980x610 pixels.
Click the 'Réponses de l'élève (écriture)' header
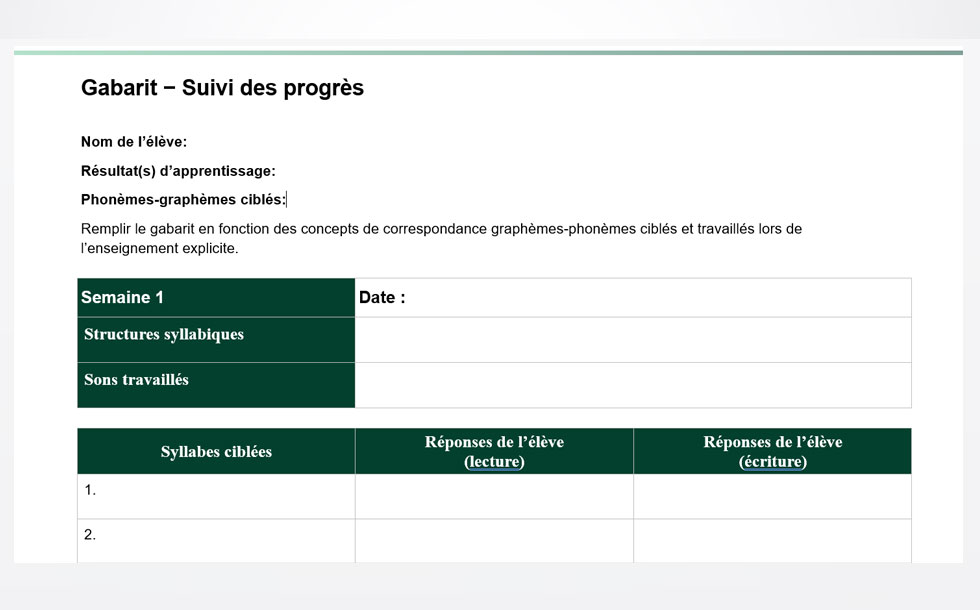[772, 451]
